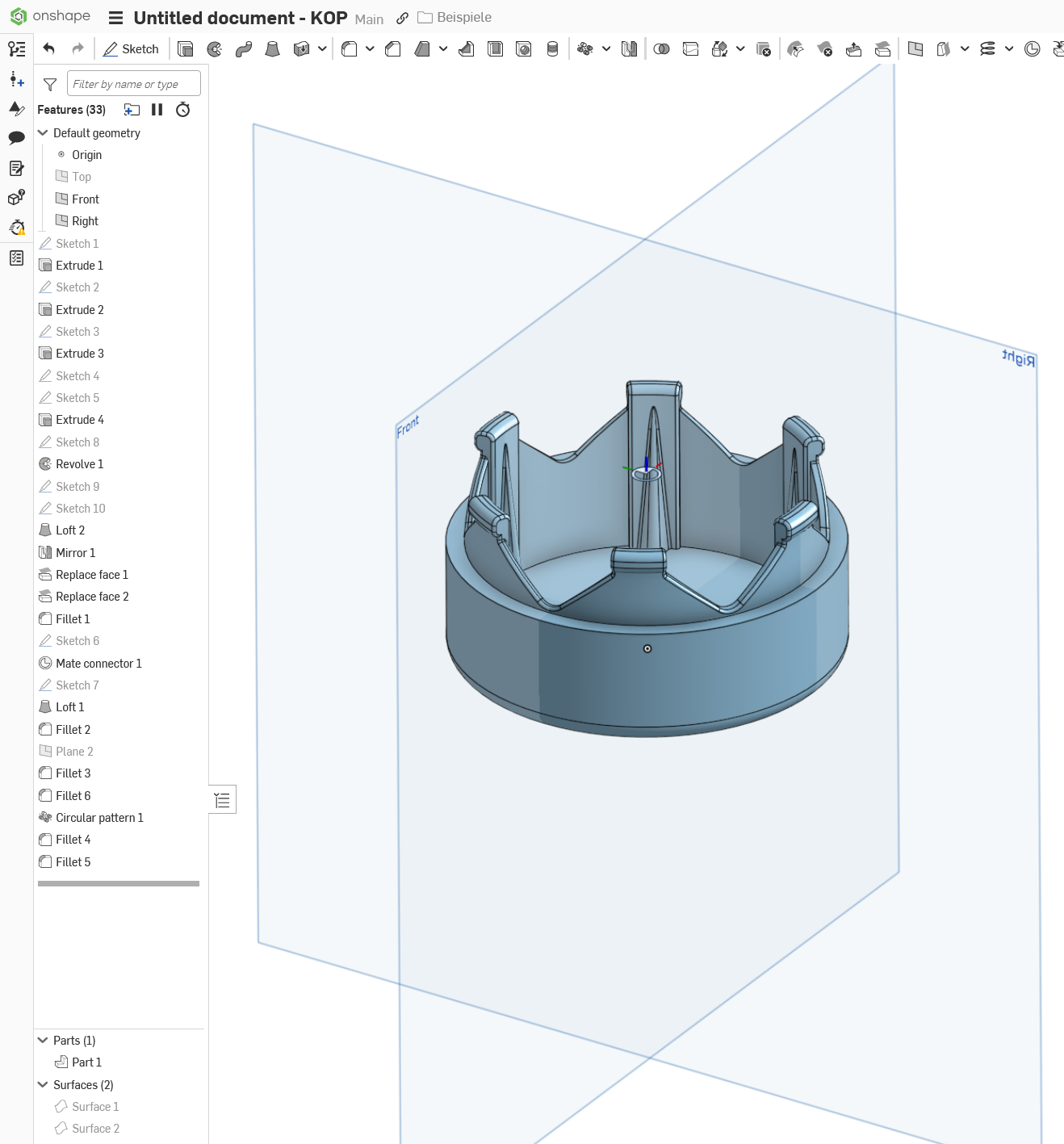This screenshot has width=1064, height=1144.
Task: Focus the Filter by name or type field
Action: [134, 84]
